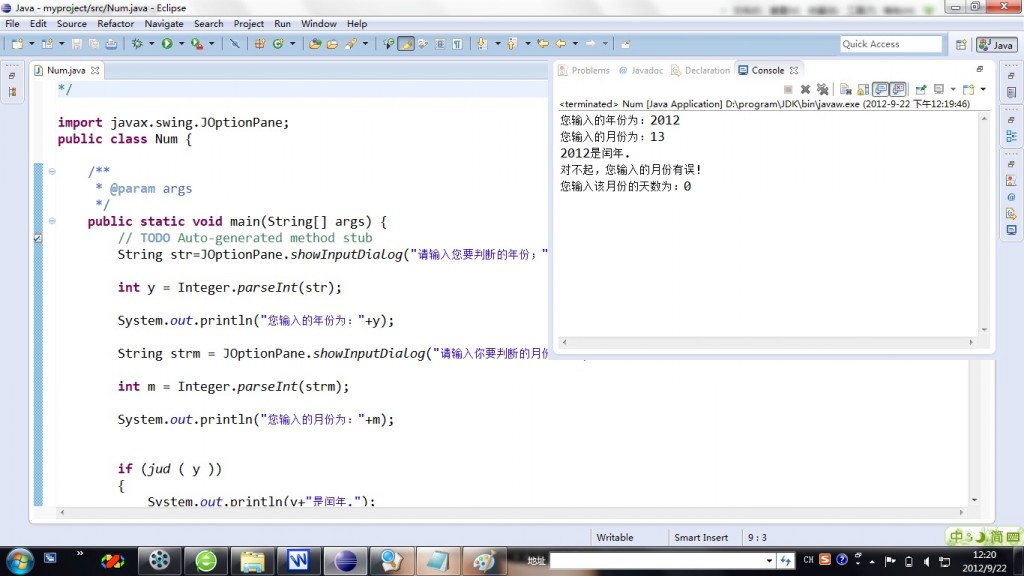Click the Clear Console icon
This screenshot has height=576, width=1024.
pos(846,89)
